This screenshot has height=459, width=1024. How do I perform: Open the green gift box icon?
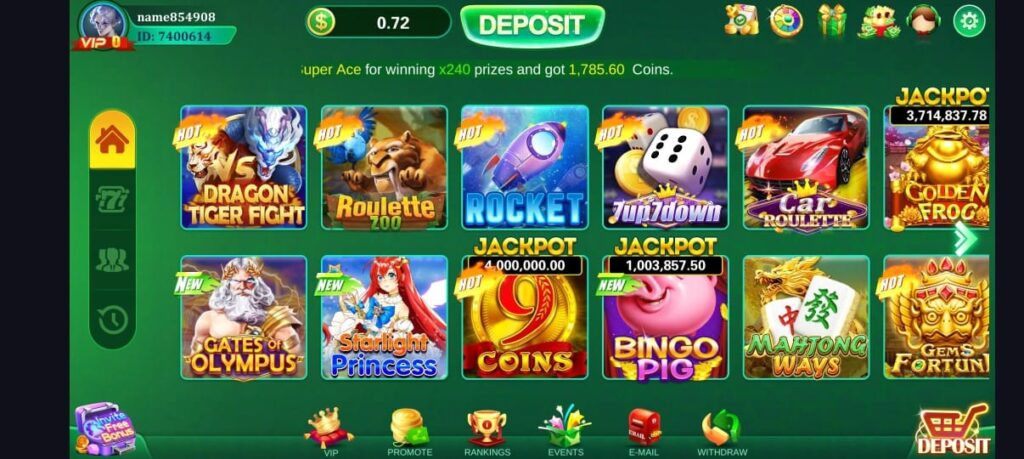tap(832, 20)
